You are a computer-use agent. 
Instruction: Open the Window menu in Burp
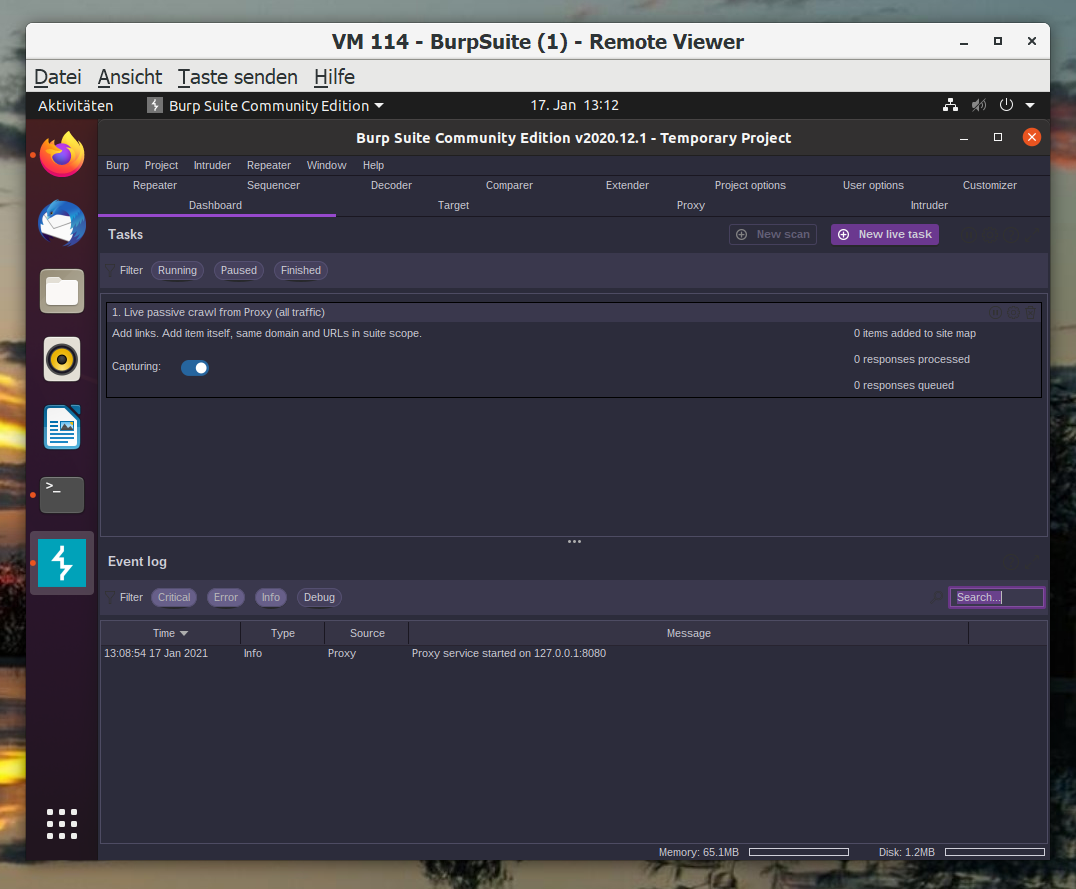click(x=326, y=165)
